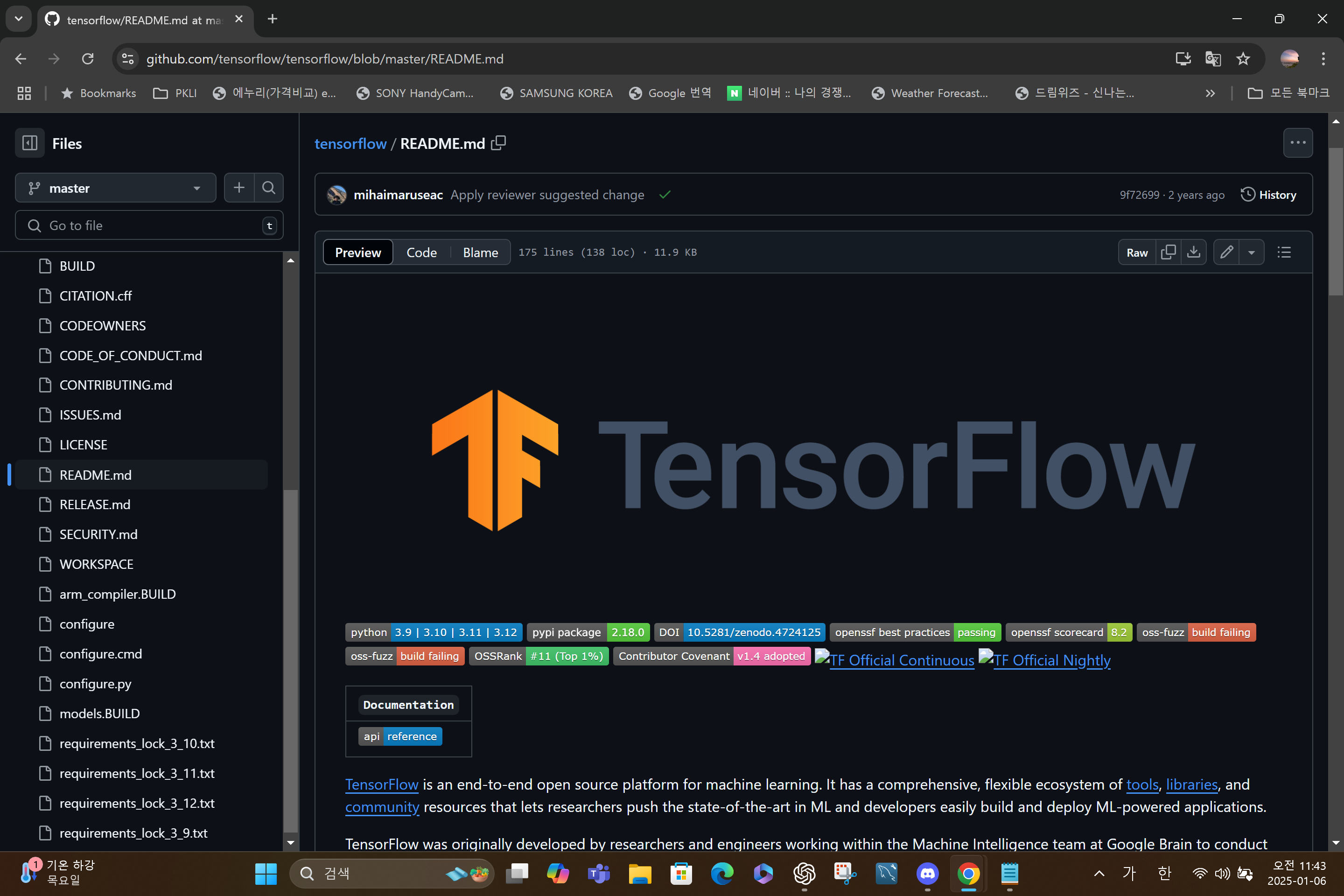The width and height of the screenshot is (1344, 896).
Task: Reload the current page
Action: [x=87, y=59]
